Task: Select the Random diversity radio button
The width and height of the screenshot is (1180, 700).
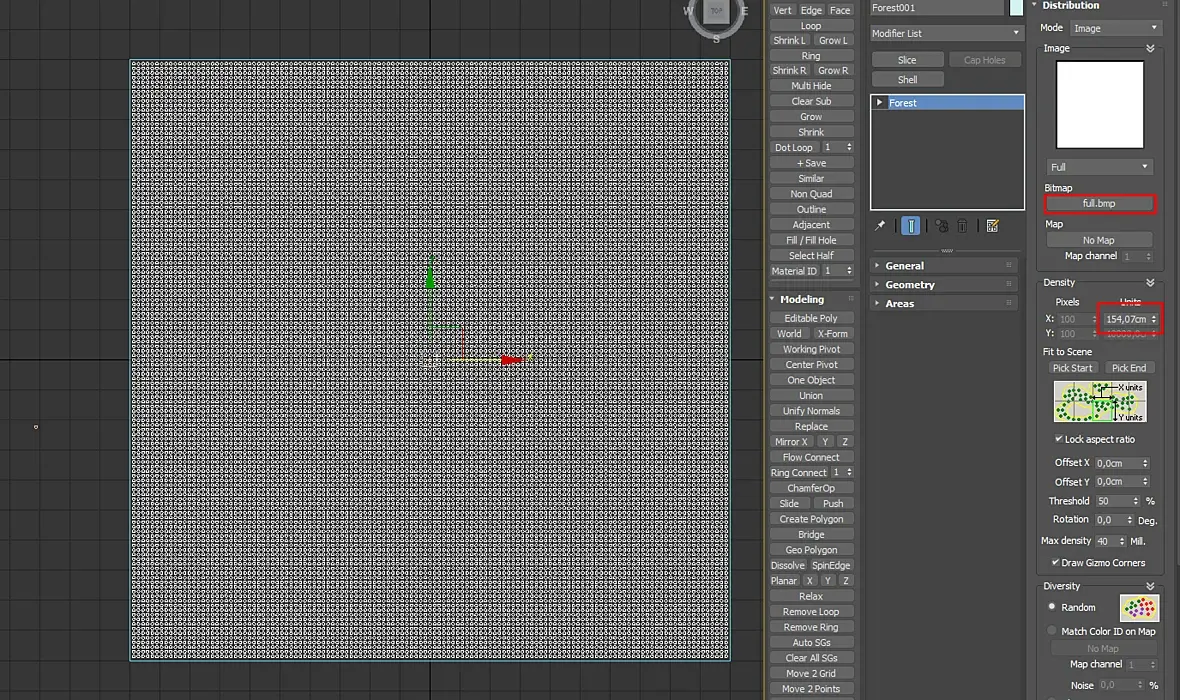Action: tap(1052, 607)
